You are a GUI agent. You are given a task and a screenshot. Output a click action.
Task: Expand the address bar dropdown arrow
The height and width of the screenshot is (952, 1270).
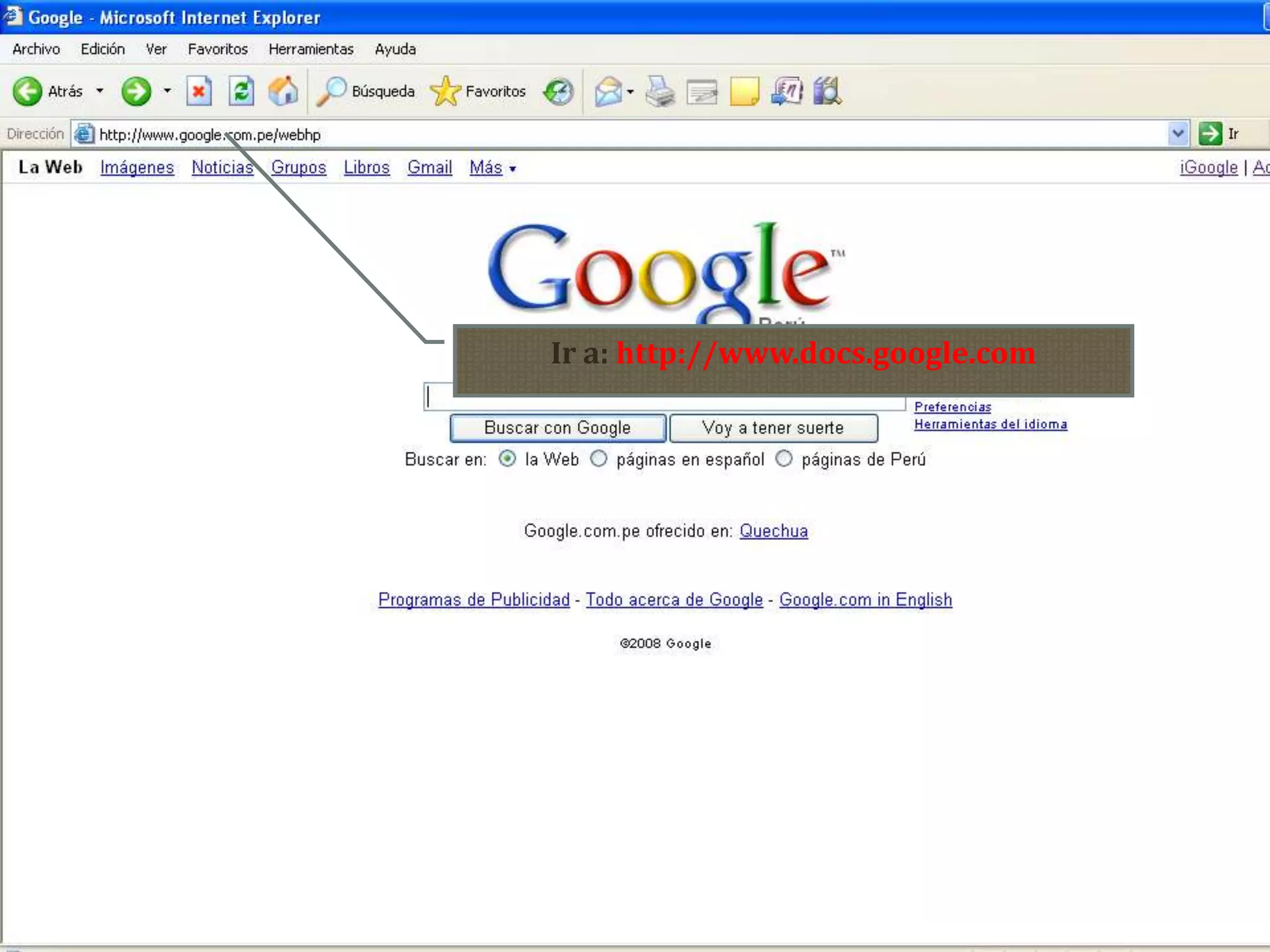pos(1178,134)
